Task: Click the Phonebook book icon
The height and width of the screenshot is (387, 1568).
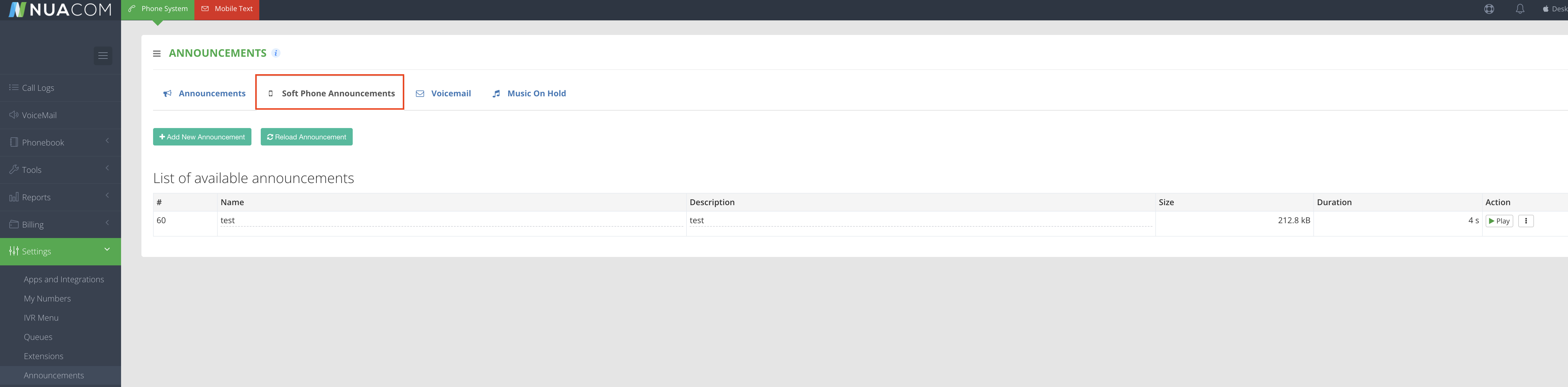Action: [x=14, y=142]
